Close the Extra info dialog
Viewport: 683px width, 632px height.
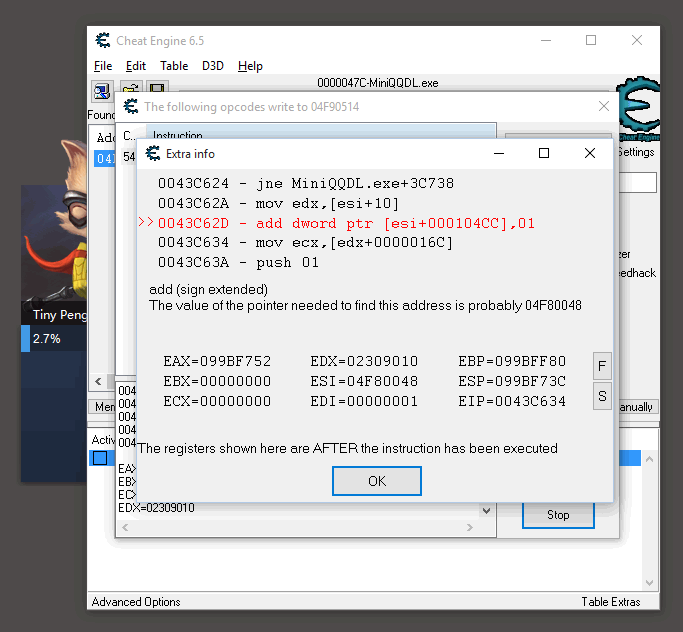(x=590, y=153)
